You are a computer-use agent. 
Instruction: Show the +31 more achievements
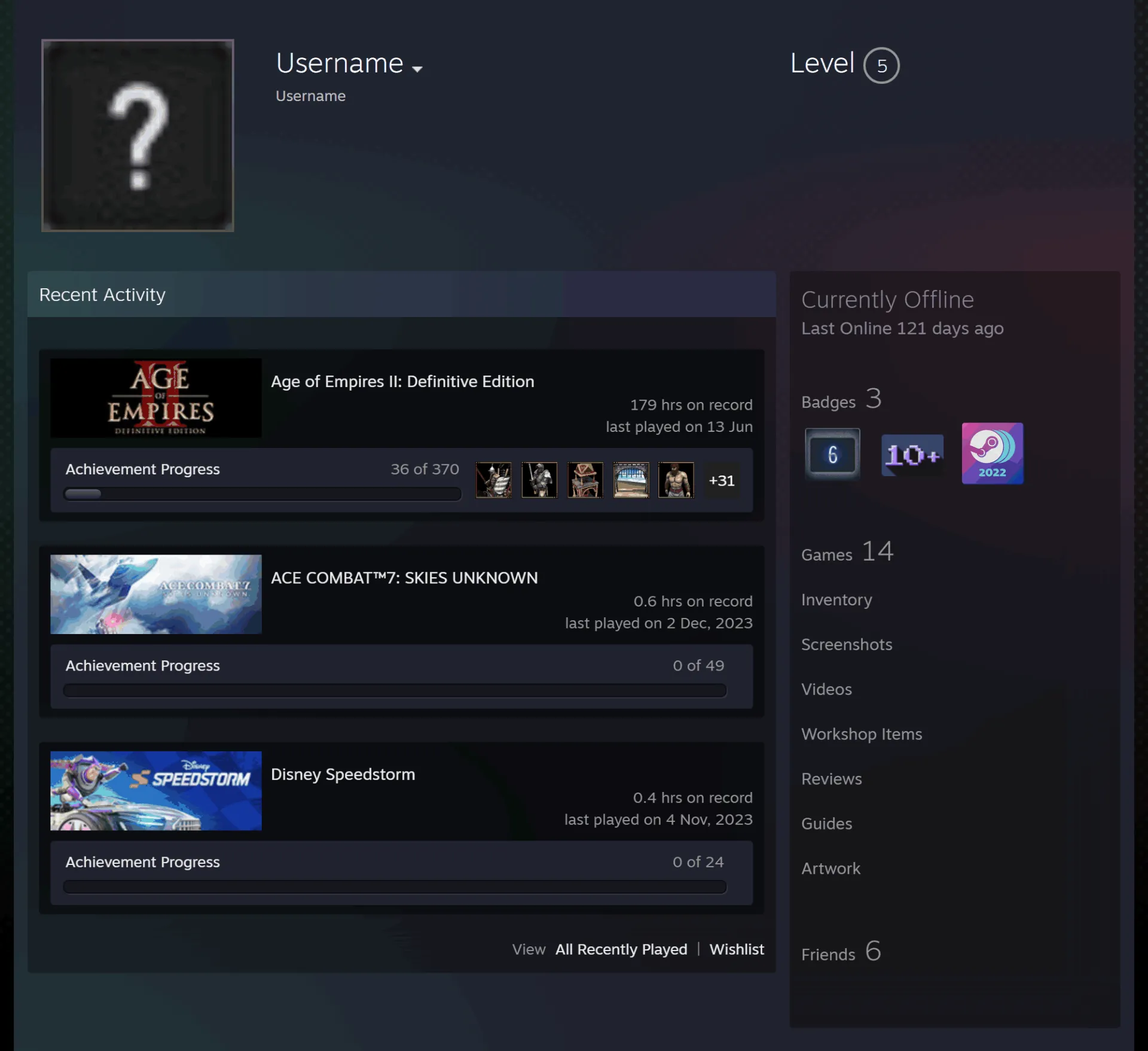tap(722, 480)
